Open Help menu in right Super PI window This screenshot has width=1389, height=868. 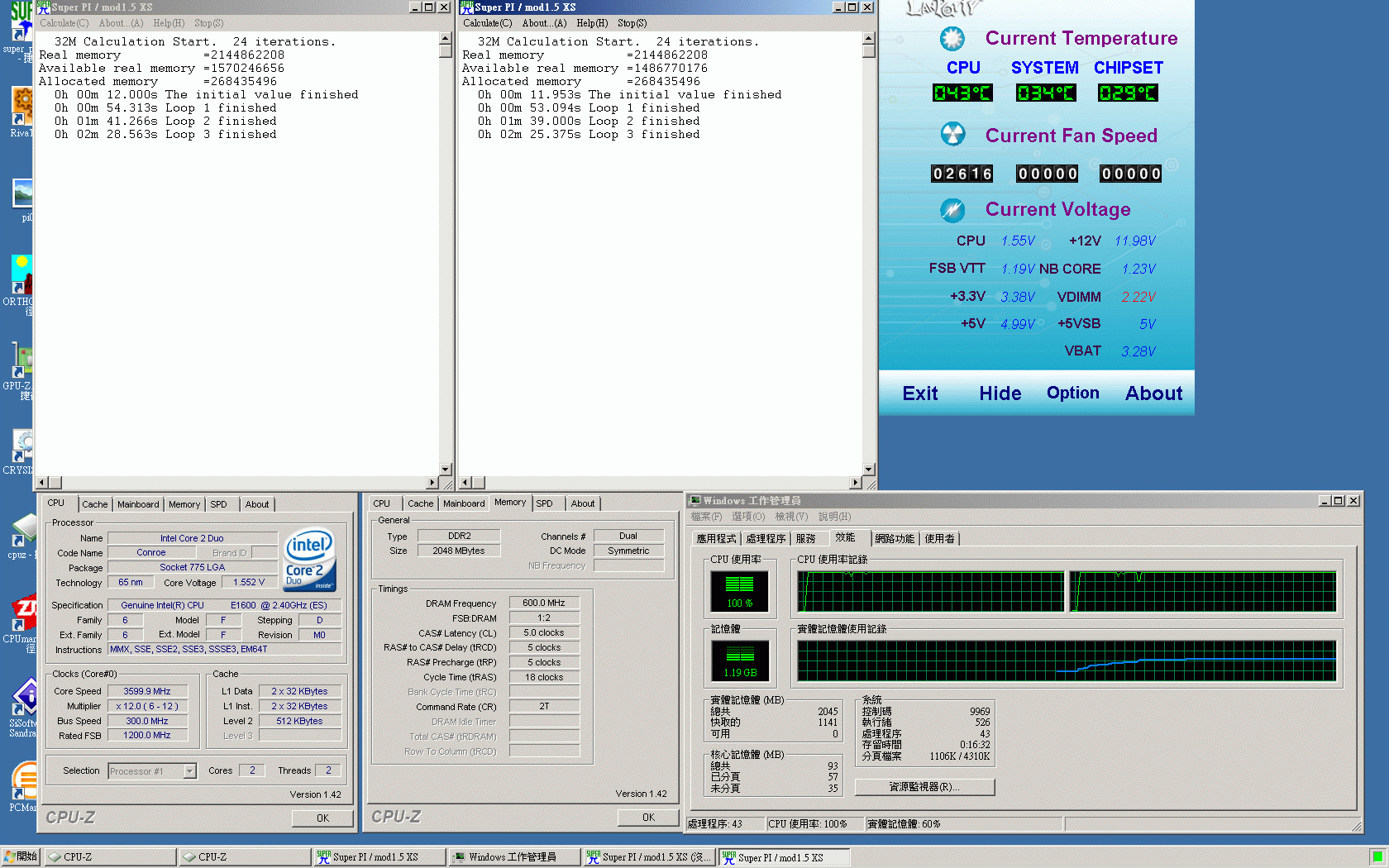(x=592, y=23)
